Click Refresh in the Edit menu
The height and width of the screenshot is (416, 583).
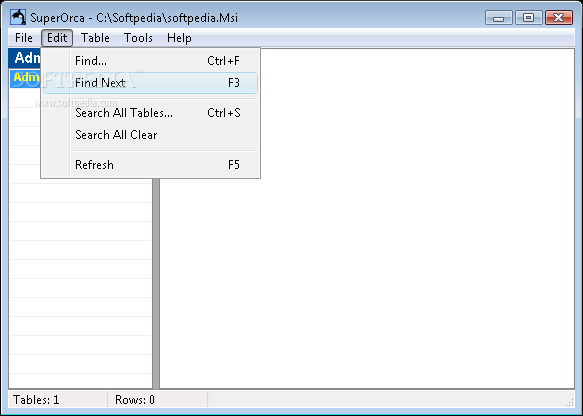[150, 165]
